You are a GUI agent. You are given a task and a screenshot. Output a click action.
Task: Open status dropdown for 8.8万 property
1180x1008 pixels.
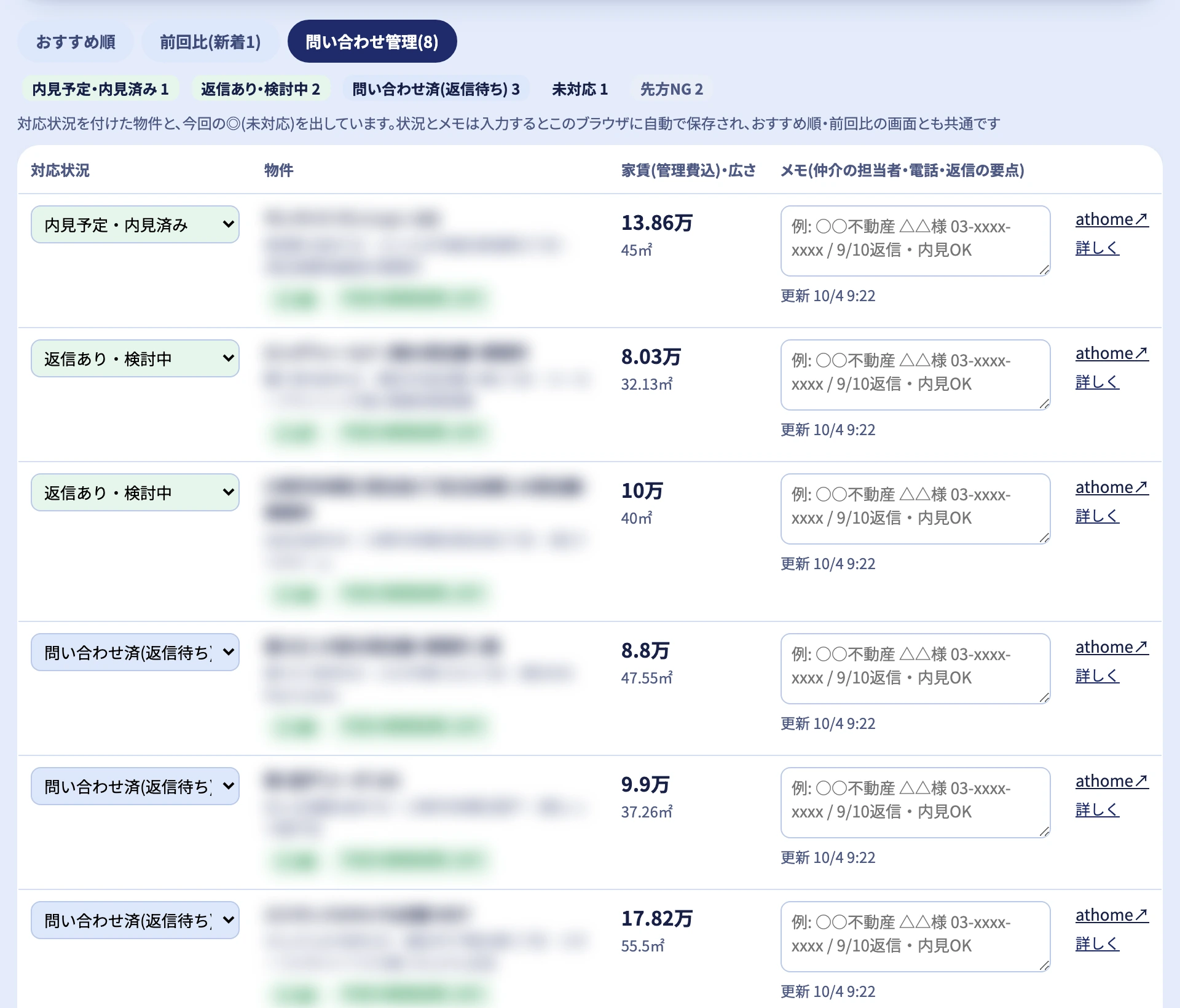pos(135,652)
